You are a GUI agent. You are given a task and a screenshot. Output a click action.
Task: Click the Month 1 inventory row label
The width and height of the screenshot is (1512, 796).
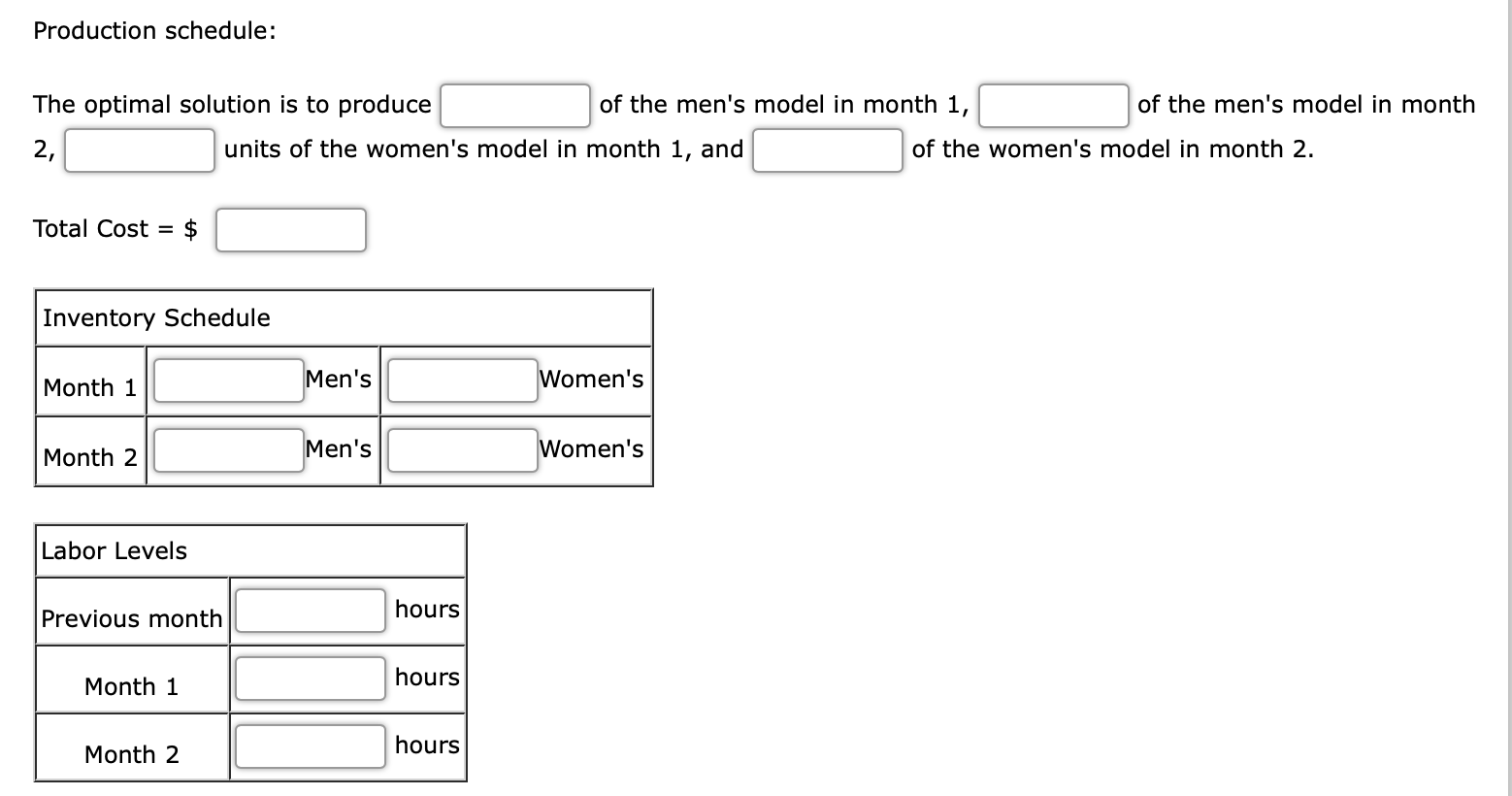88,387
